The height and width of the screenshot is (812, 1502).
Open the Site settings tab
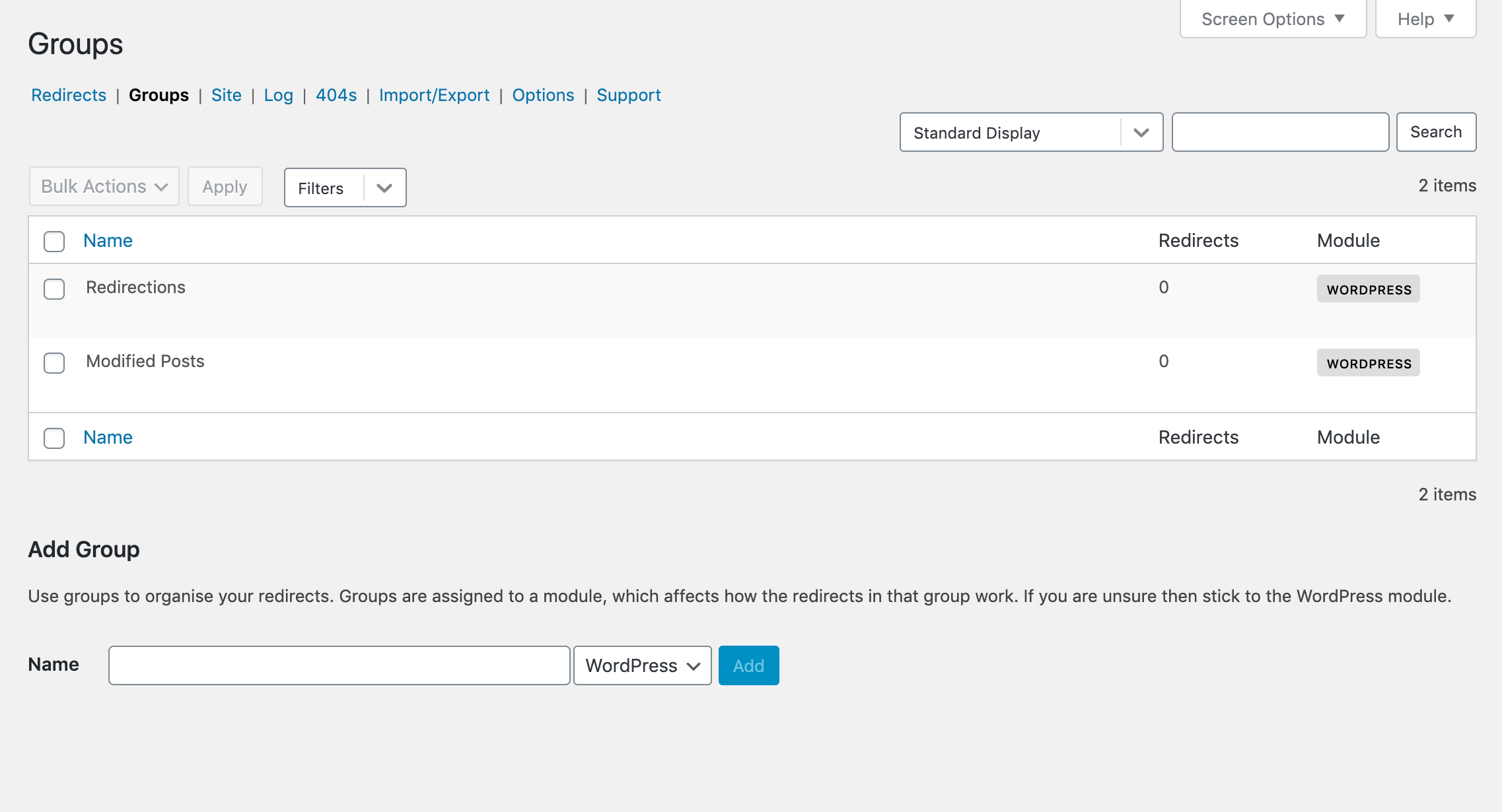click(226, 95)
